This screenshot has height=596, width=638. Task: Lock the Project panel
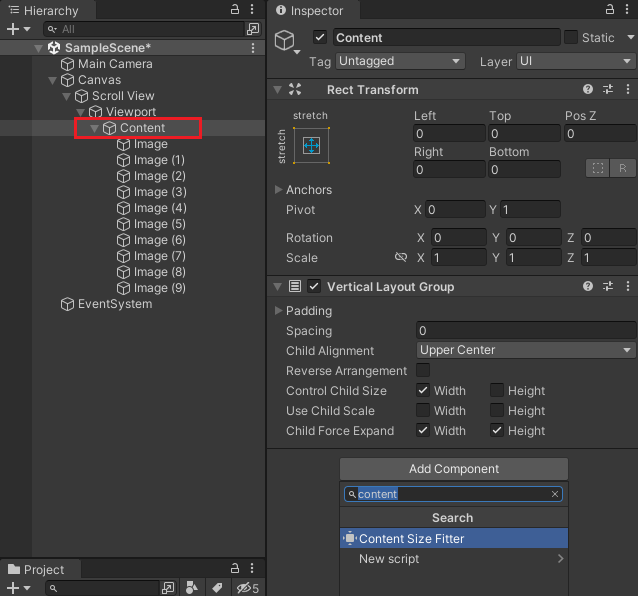tap(235, 568)
